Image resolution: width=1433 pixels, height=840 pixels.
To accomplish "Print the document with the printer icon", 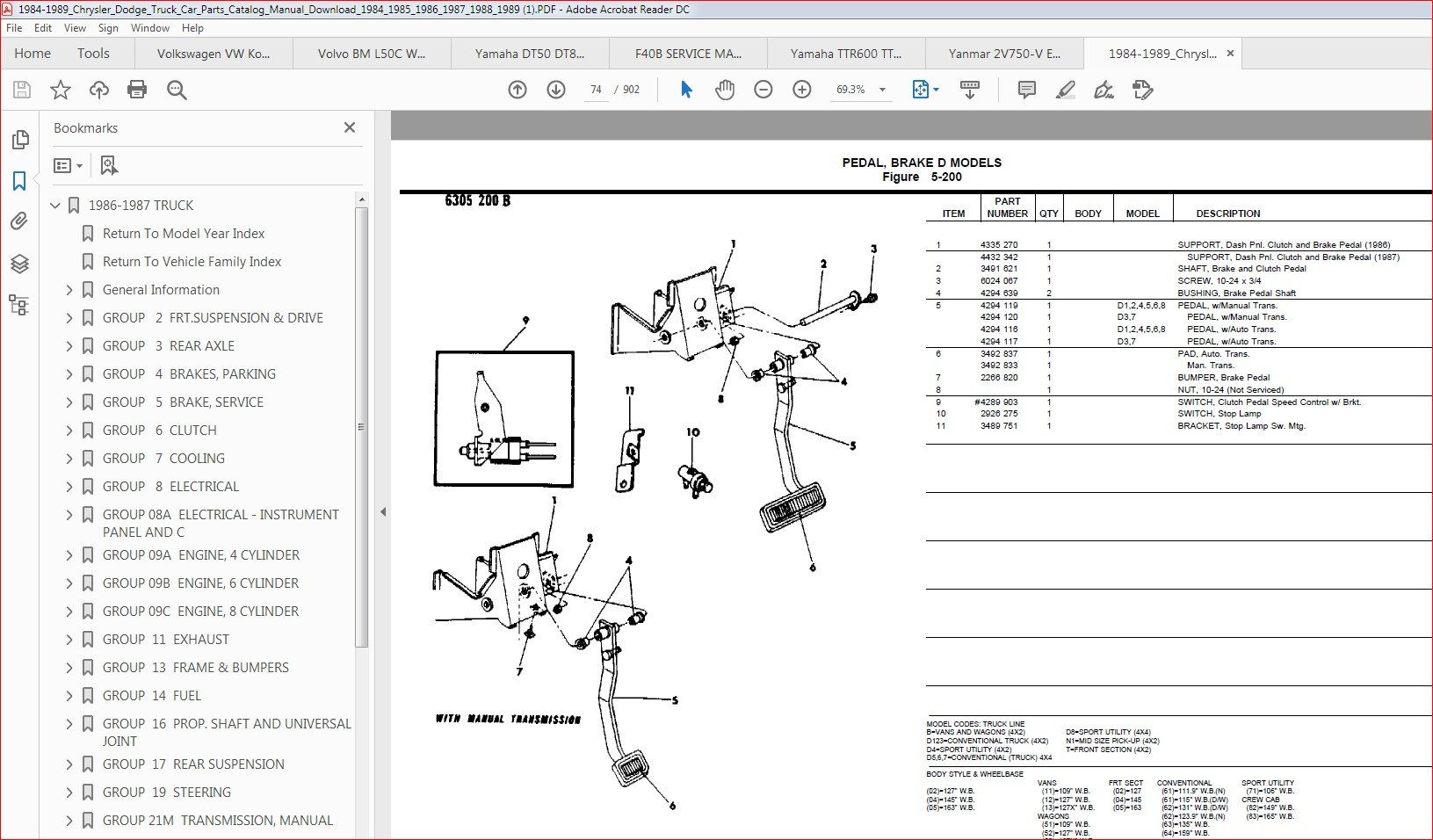I will pos(137,90).
